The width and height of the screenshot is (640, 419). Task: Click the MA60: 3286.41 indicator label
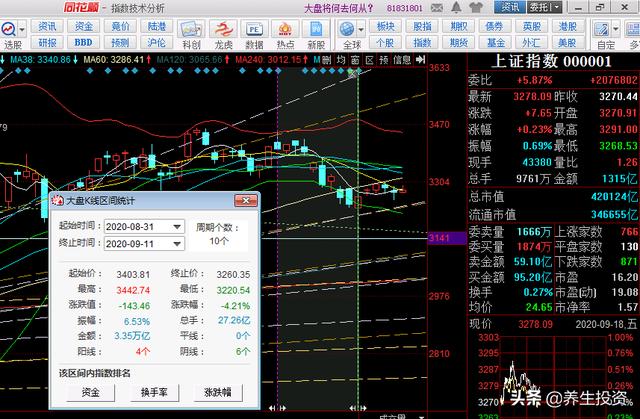[114, 60]
